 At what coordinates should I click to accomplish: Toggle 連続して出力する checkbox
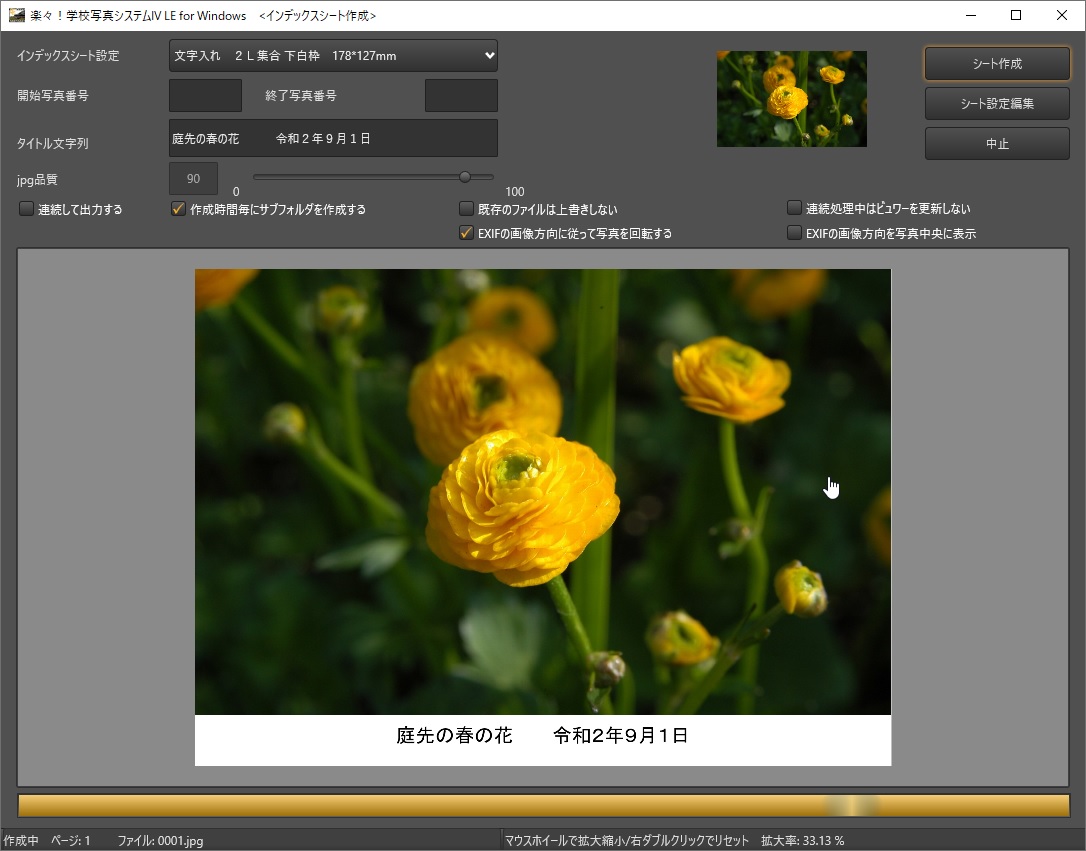[x=26, y=208]
